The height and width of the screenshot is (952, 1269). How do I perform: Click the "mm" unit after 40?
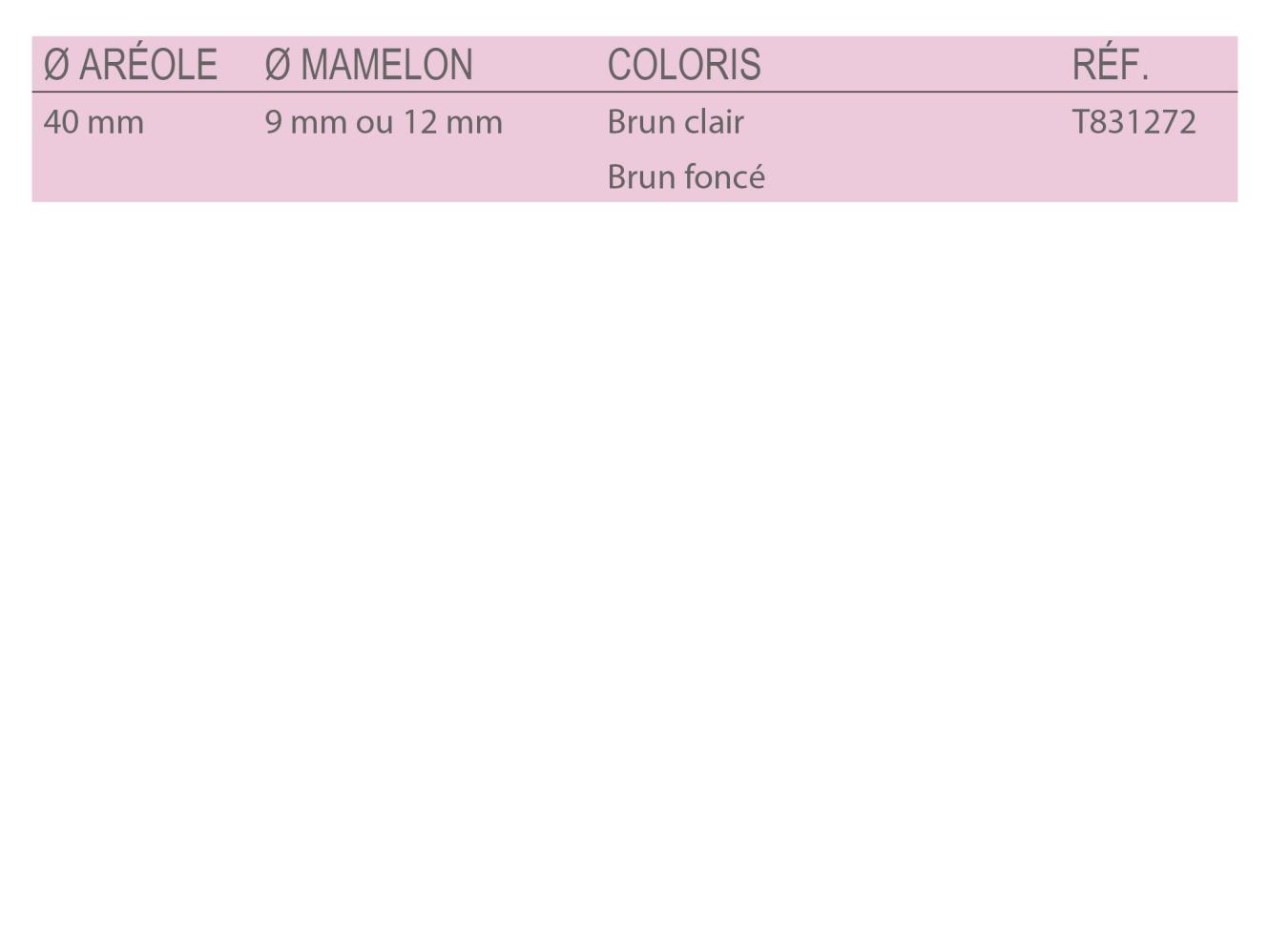pos(115,123)
